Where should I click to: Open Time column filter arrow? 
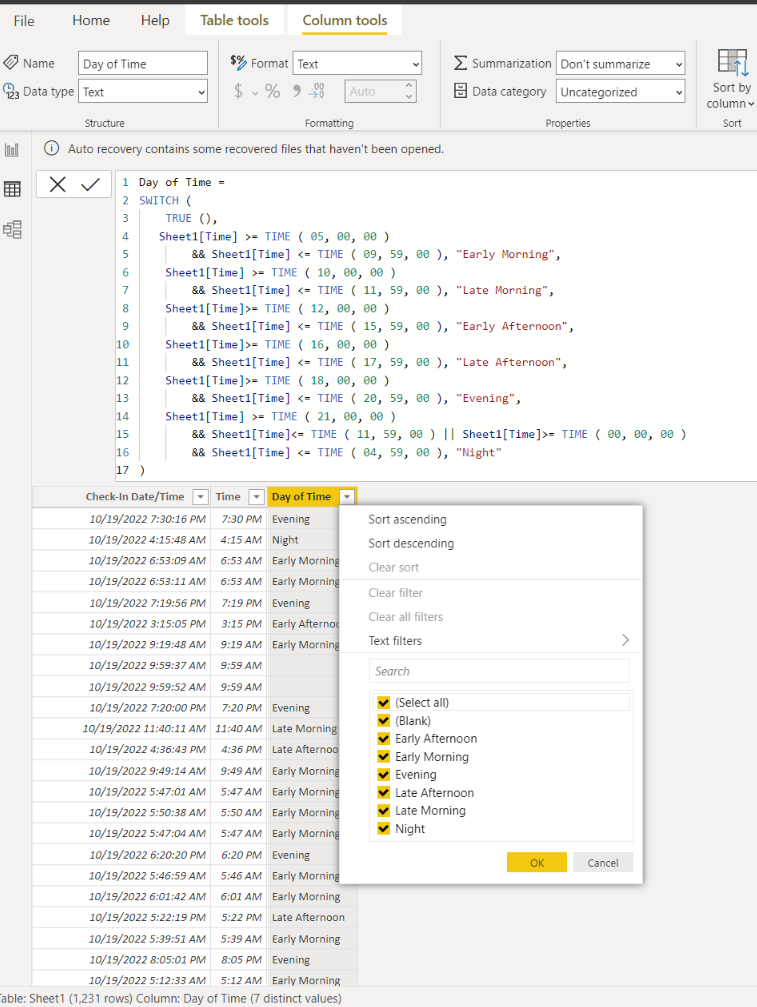256,496
